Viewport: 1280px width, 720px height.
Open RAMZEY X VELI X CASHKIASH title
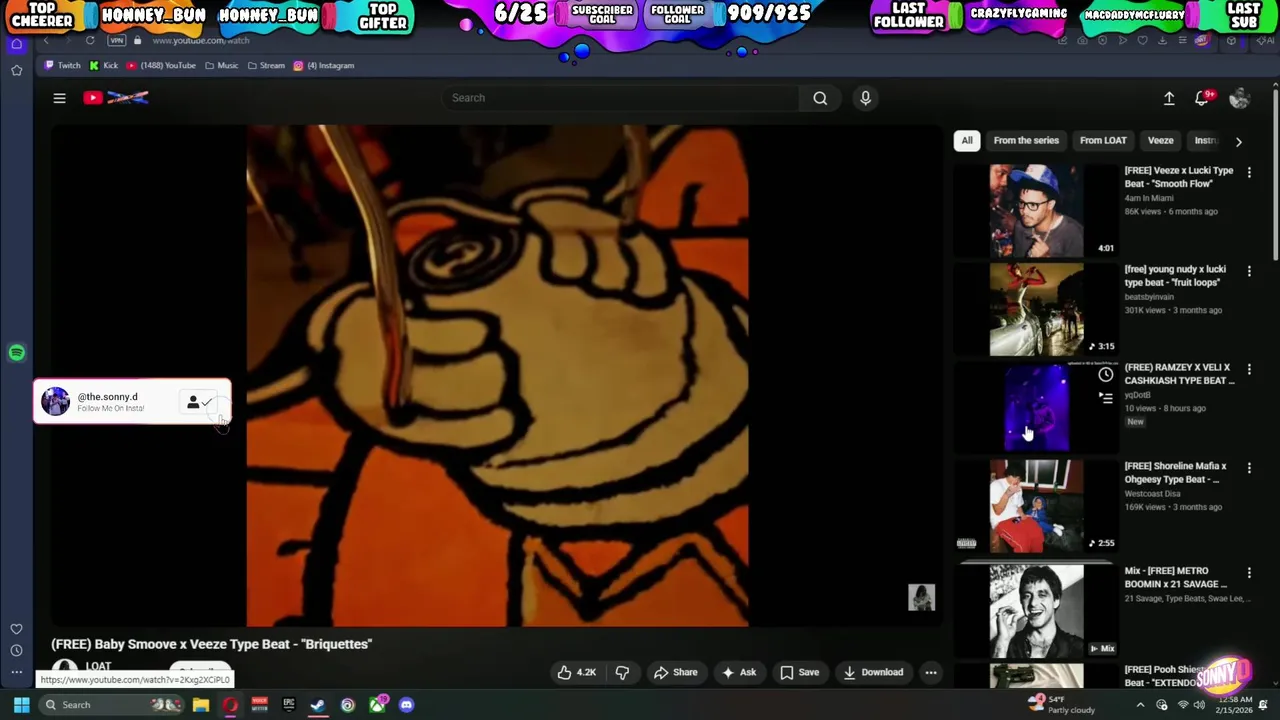click(x=1179, y=374)
